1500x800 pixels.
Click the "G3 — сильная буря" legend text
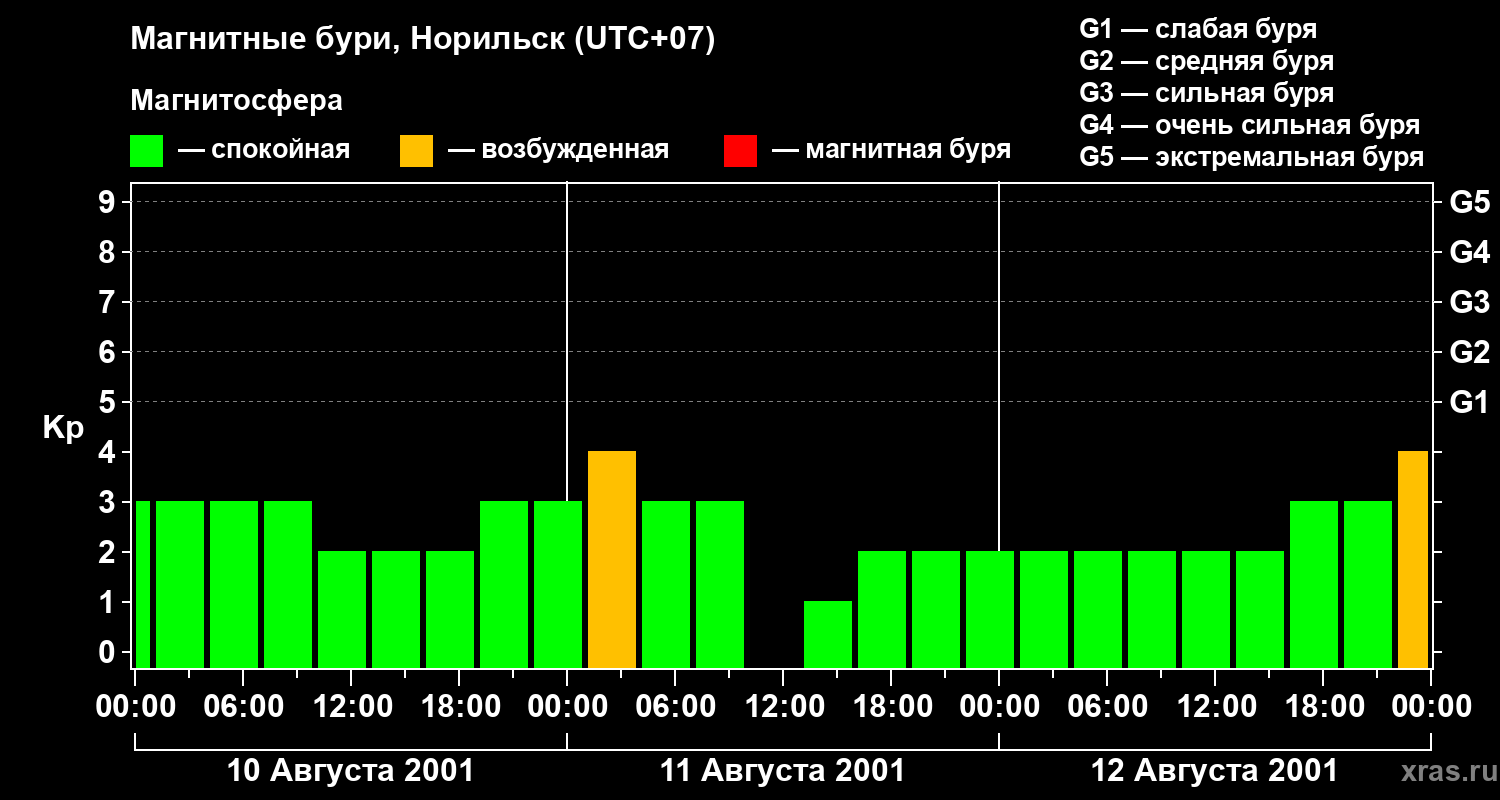click(1206, 93)
